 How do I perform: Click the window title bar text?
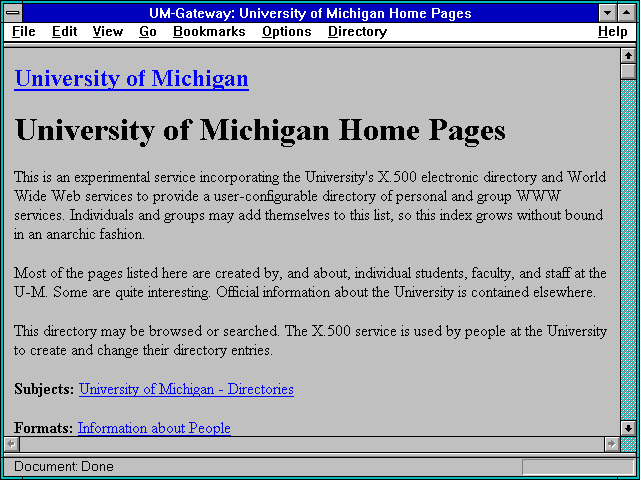[310, 13]
